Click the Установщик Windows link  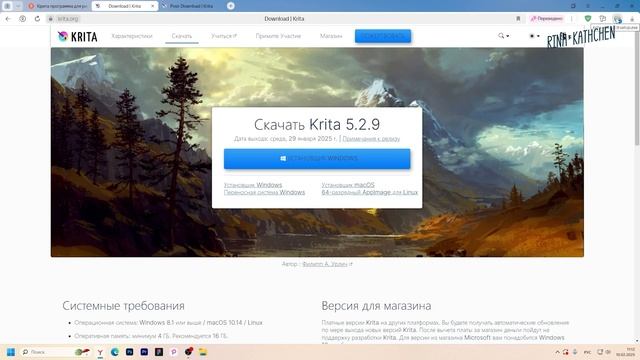click(x=253, y=185)
